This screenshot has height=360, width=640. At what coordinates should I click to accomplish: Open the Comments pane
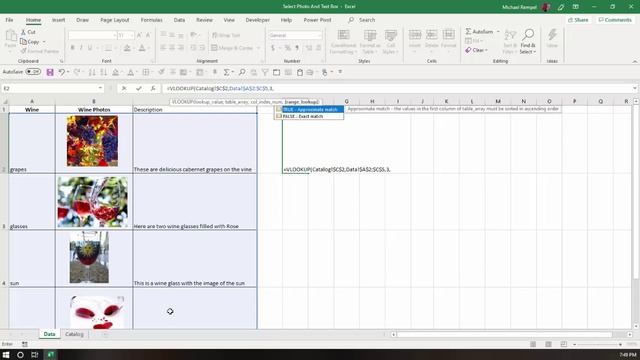615,20
